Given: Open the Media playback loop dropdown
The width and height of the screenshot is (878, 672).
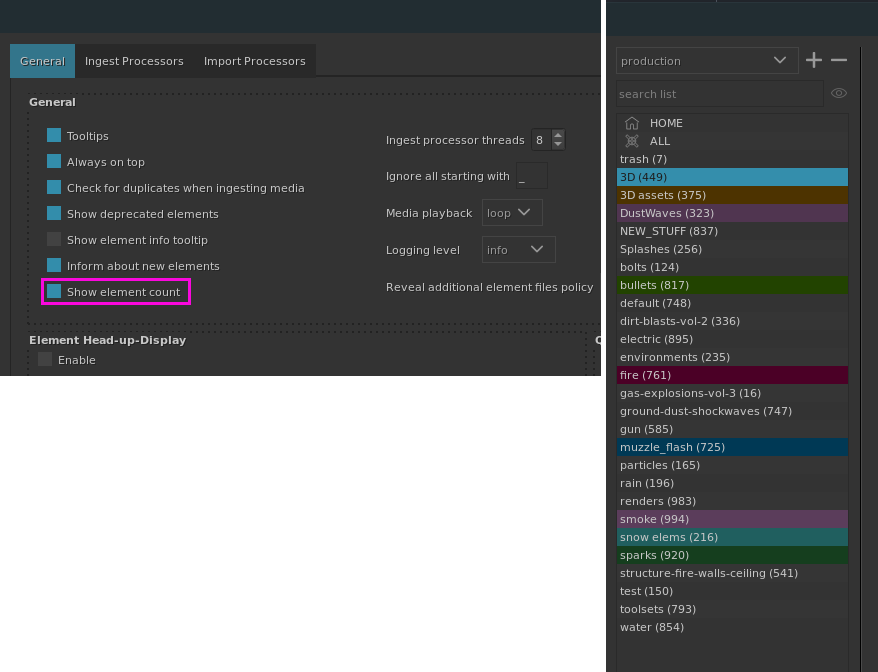Looking at the screenshot, I should coord(512,212).
